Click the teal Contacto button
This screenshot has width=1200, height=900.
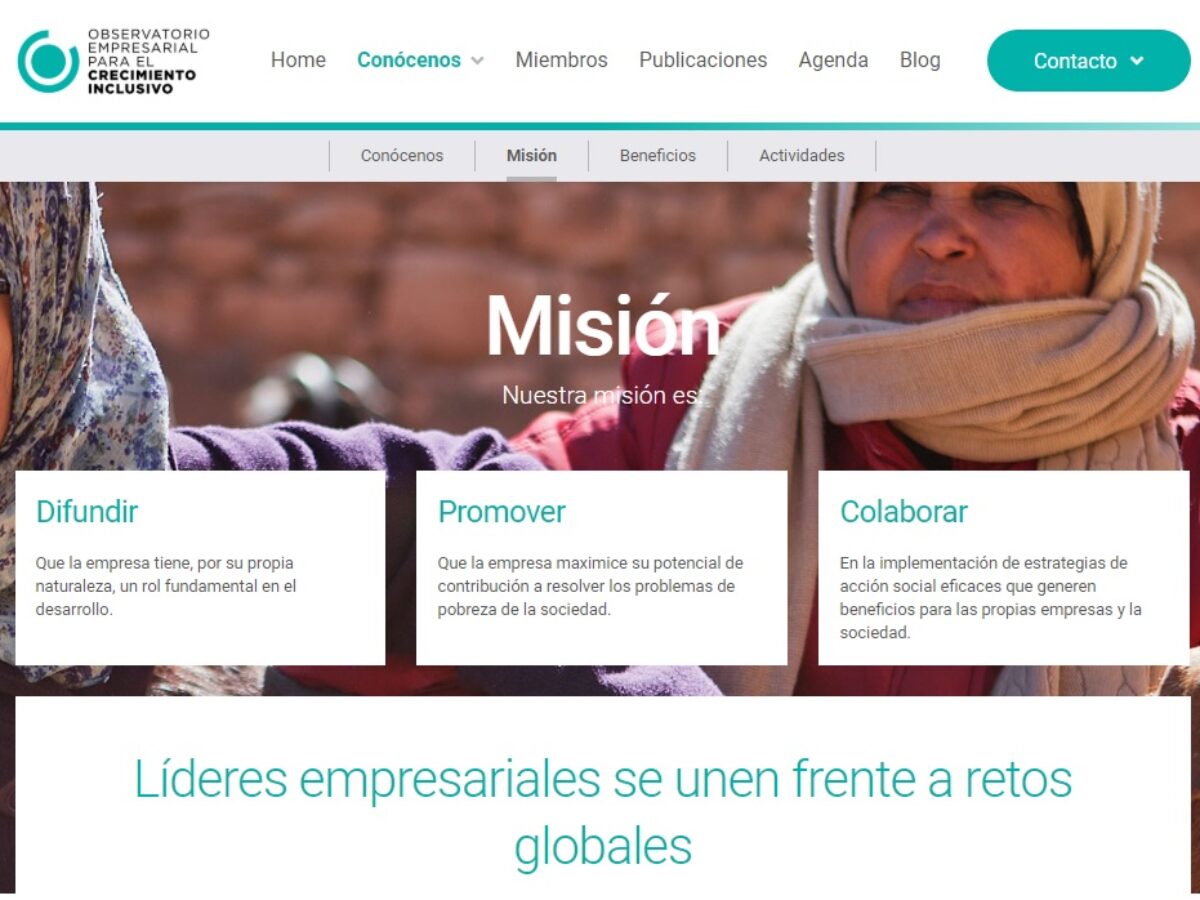(x=1089, y=61)
